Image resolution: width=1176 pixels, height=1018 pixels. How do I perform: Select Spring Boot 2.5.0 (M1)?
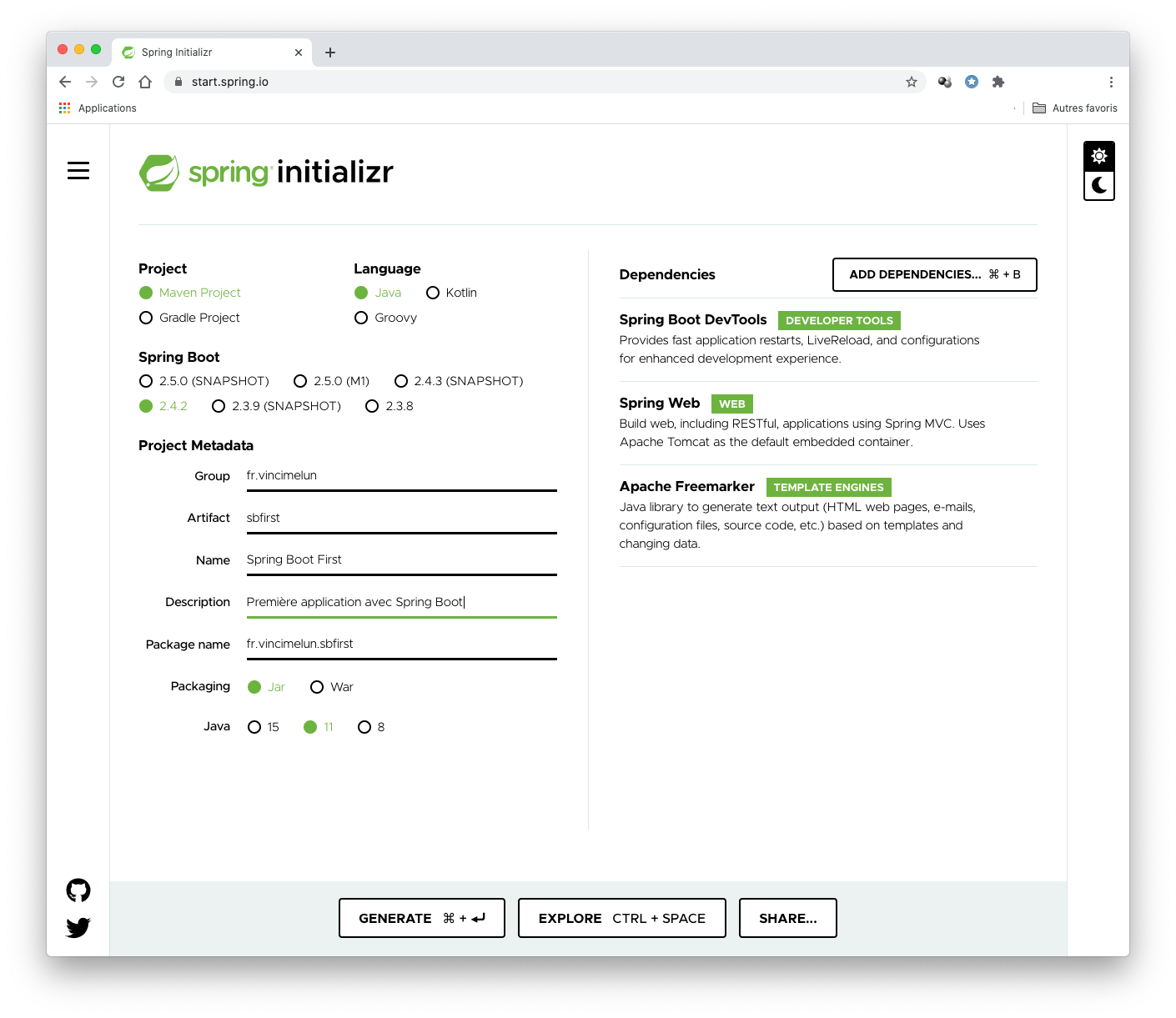click(x=331, y=381)
